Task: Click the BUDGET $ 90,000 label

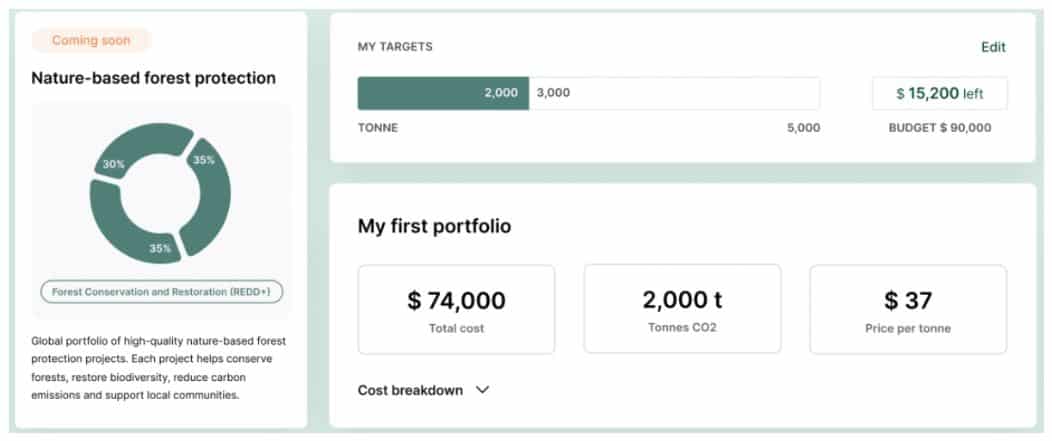Action: pos(939,128)
